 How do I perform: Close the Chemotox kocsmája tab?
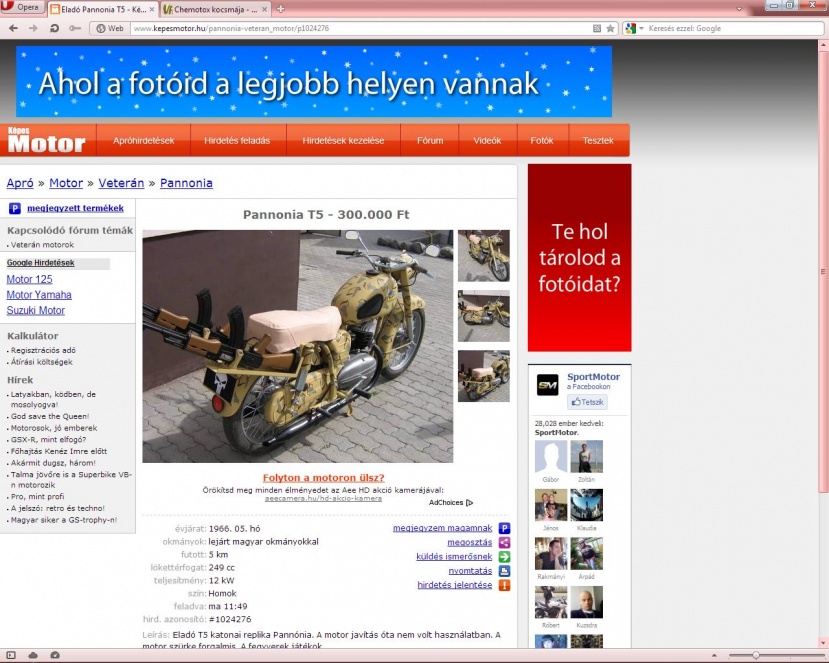click(265, 8)
